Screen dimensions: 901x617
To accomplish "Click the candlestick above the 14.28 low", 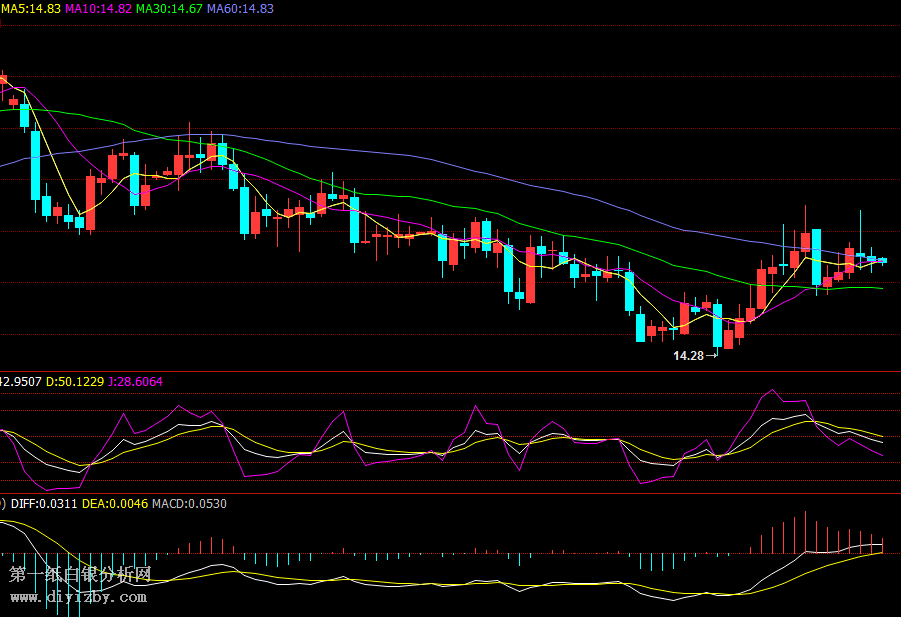I will tap(717, 325).
